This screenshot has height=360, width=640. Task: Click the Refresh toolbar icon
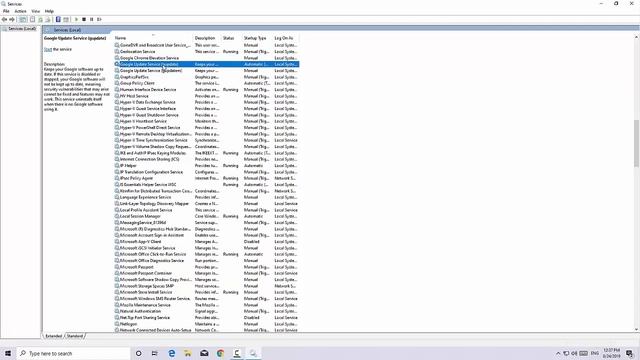(x=40, y=19)
